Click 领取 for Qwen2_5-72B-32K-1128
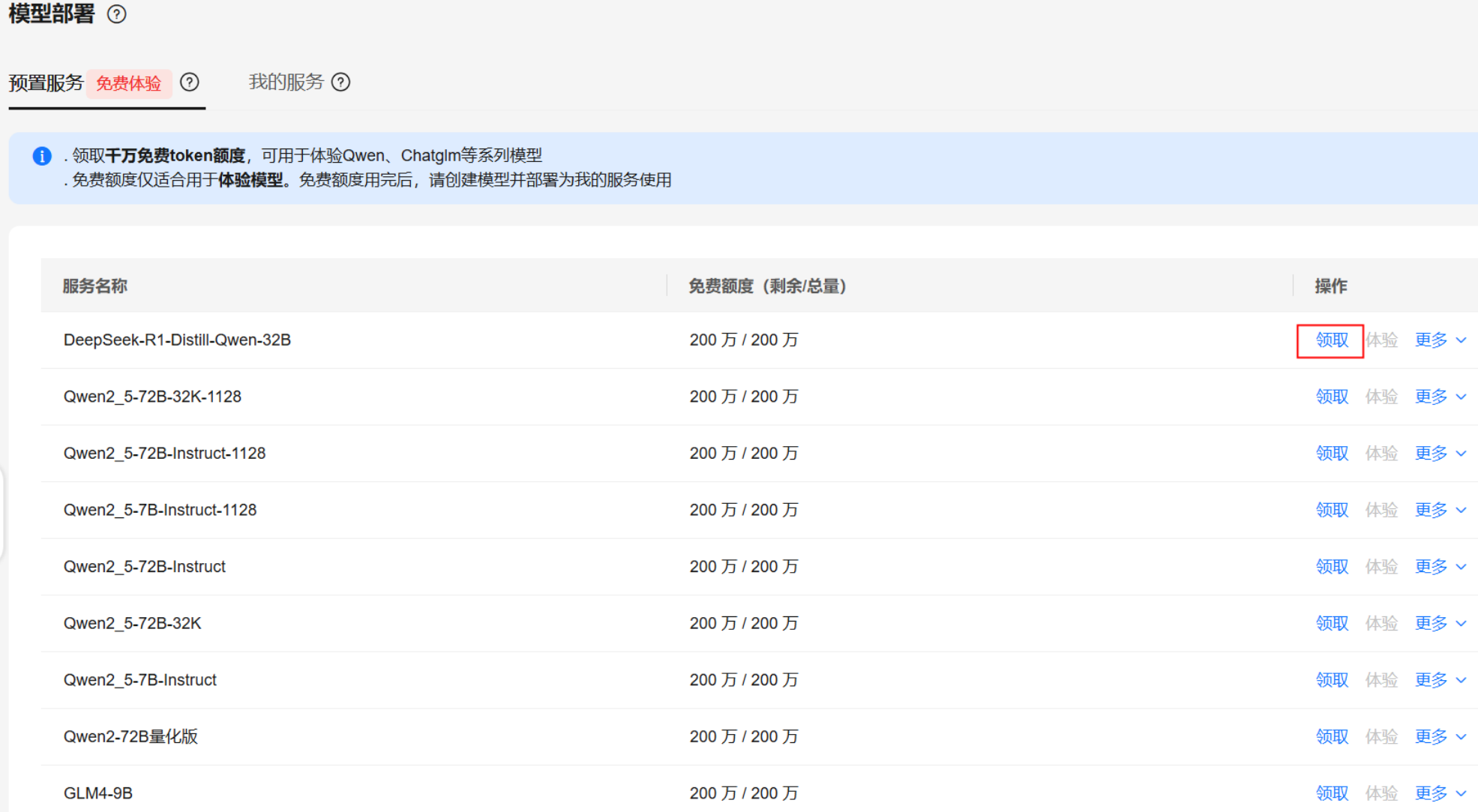The width and height of the screenshot is (1478, 812). 1332,397
